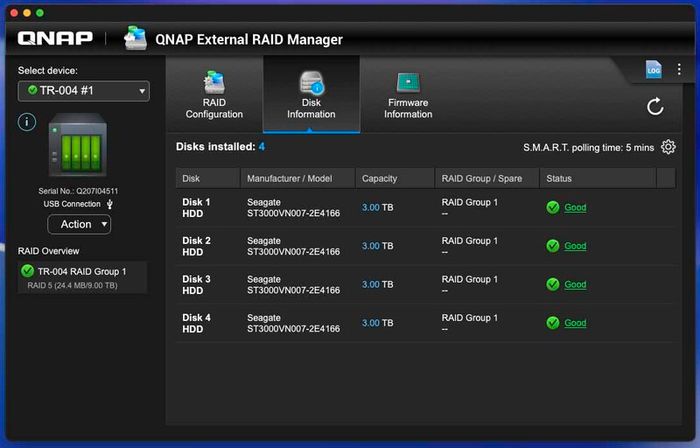
Task: Click Disk 4 Seagate model text
Action: 293,323
